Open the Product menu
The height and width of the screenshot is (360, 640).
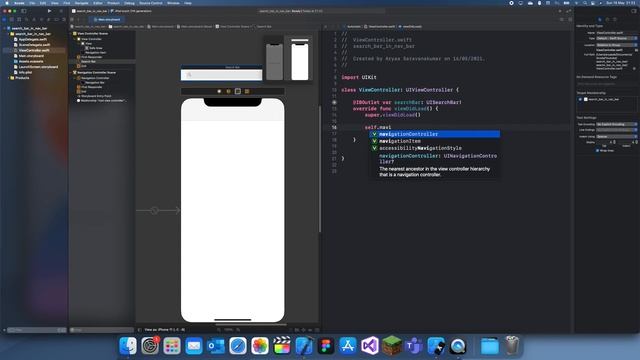113,3
